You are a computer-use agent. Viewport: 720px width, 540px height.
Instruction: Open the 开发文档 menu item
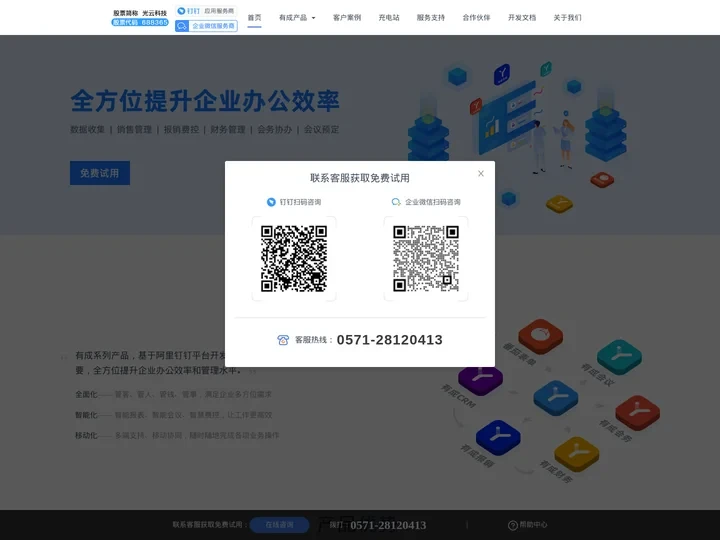522,17
